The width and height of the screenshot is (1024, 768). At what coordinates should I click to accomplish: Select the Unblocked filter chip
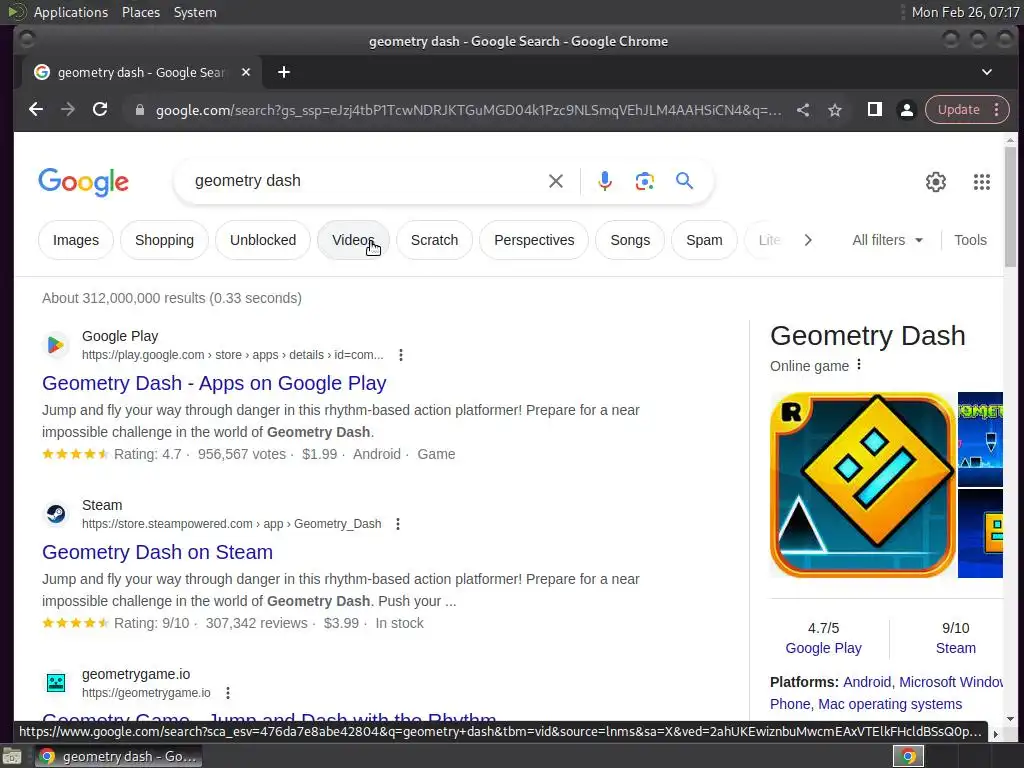pos(263,240)
